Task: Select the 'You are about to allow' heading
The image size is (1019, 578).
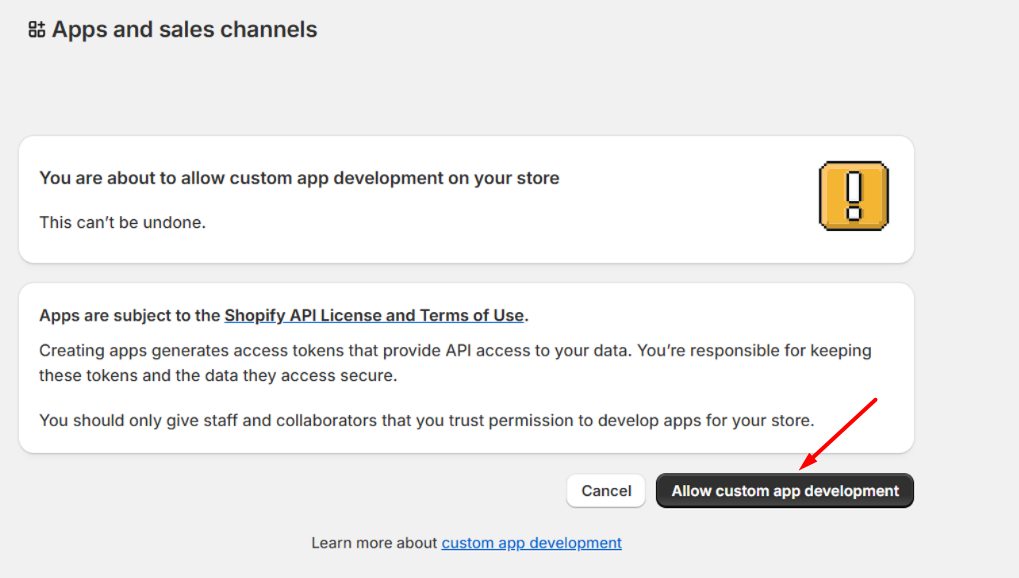Action: click(299, 178)
